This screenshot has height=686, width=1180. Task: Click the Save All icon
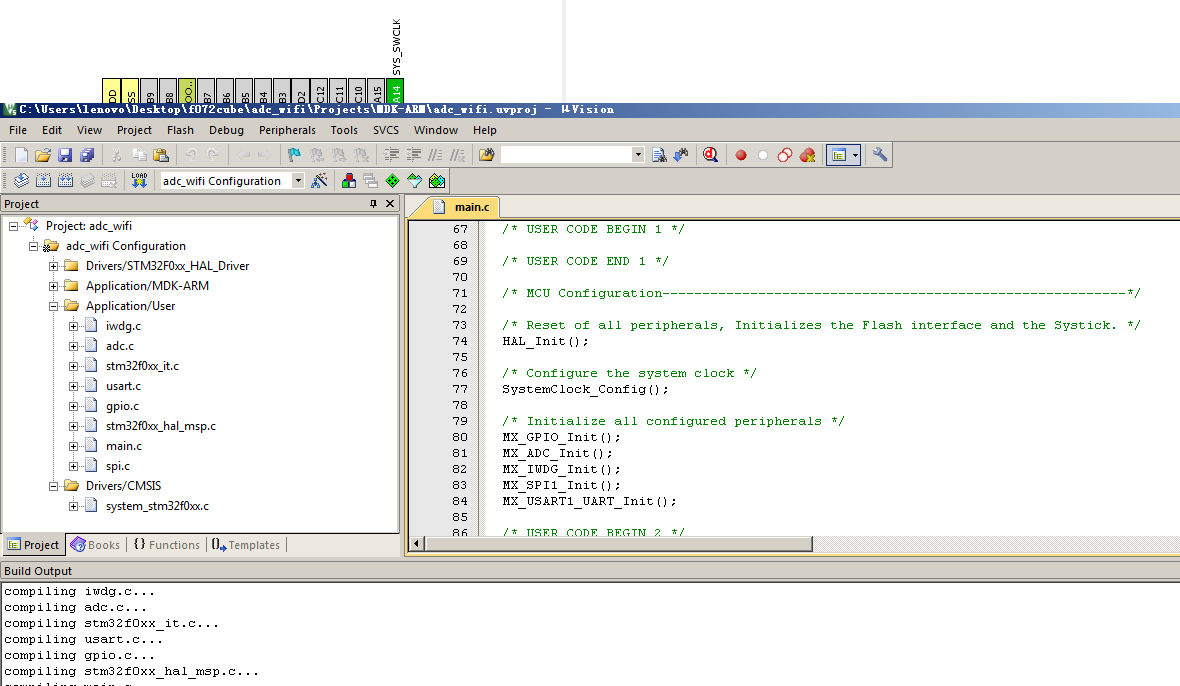(x=87, y=155)
